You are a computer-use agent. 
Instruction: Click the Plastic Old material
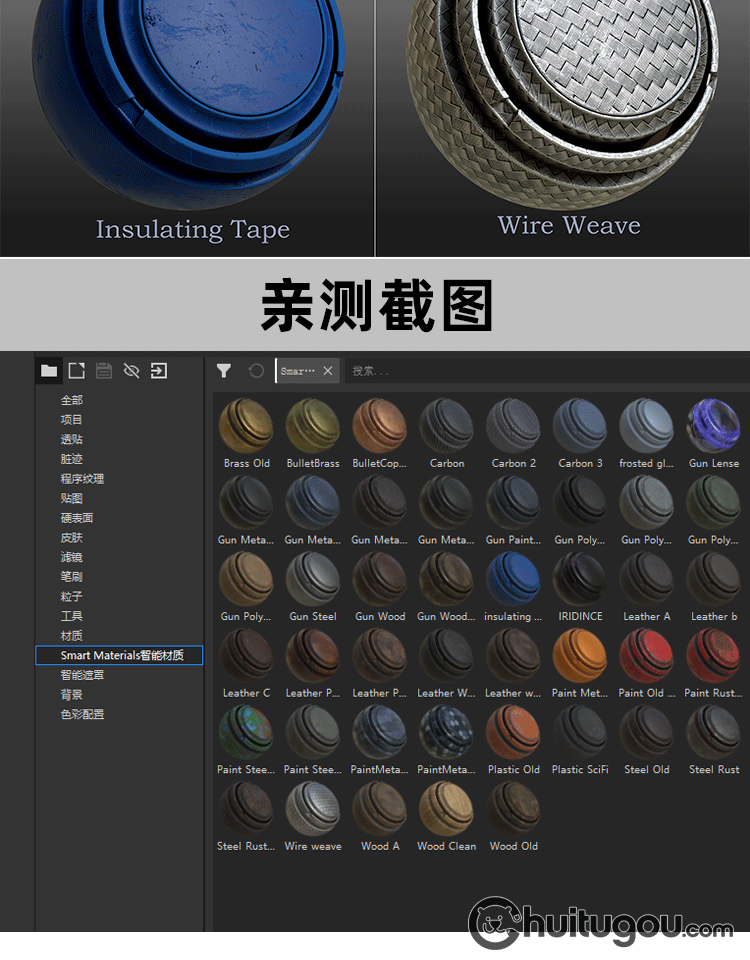click(x=513, y=732)
